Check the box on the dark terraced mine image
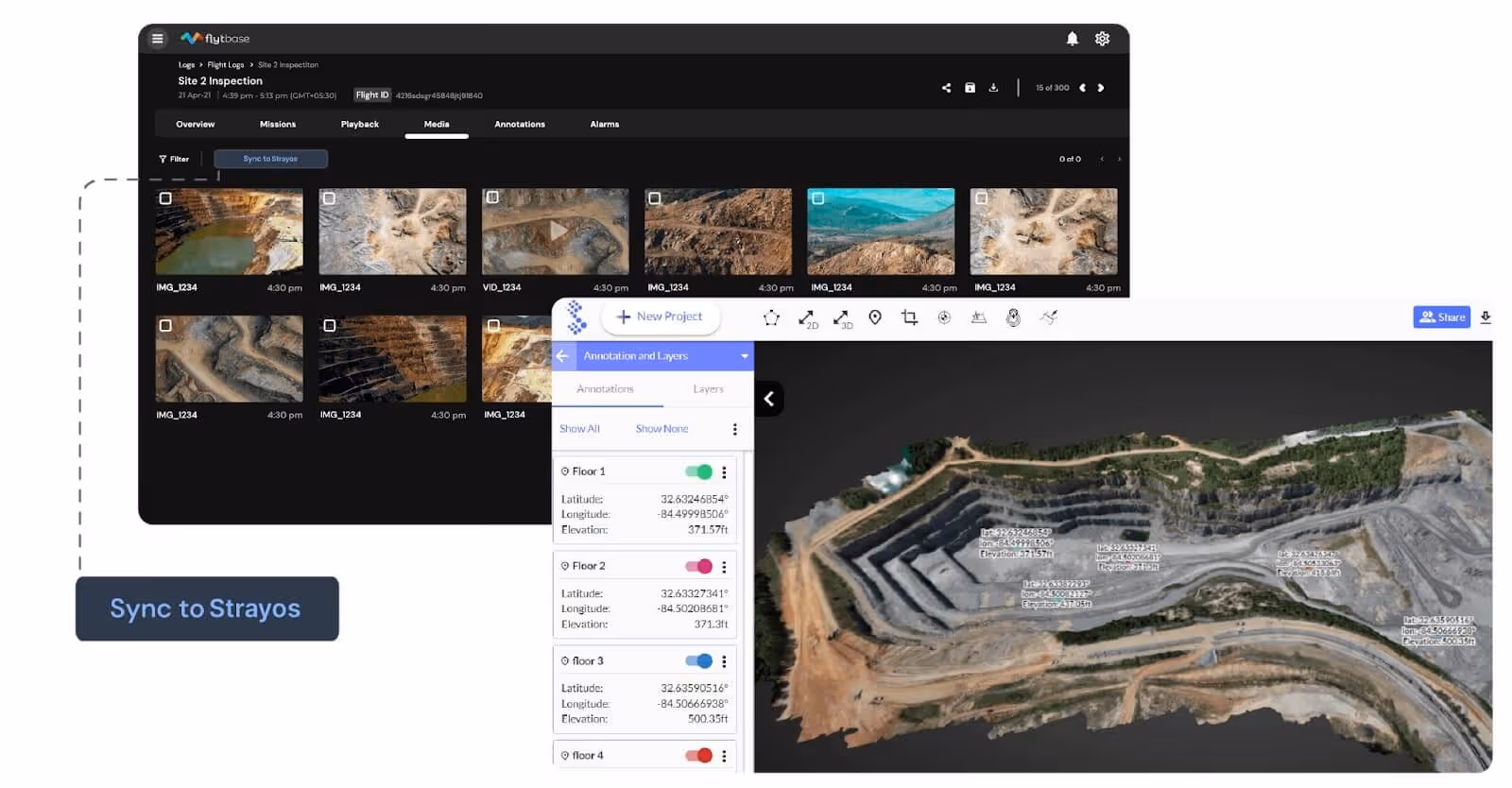 (x=329, y=325)
